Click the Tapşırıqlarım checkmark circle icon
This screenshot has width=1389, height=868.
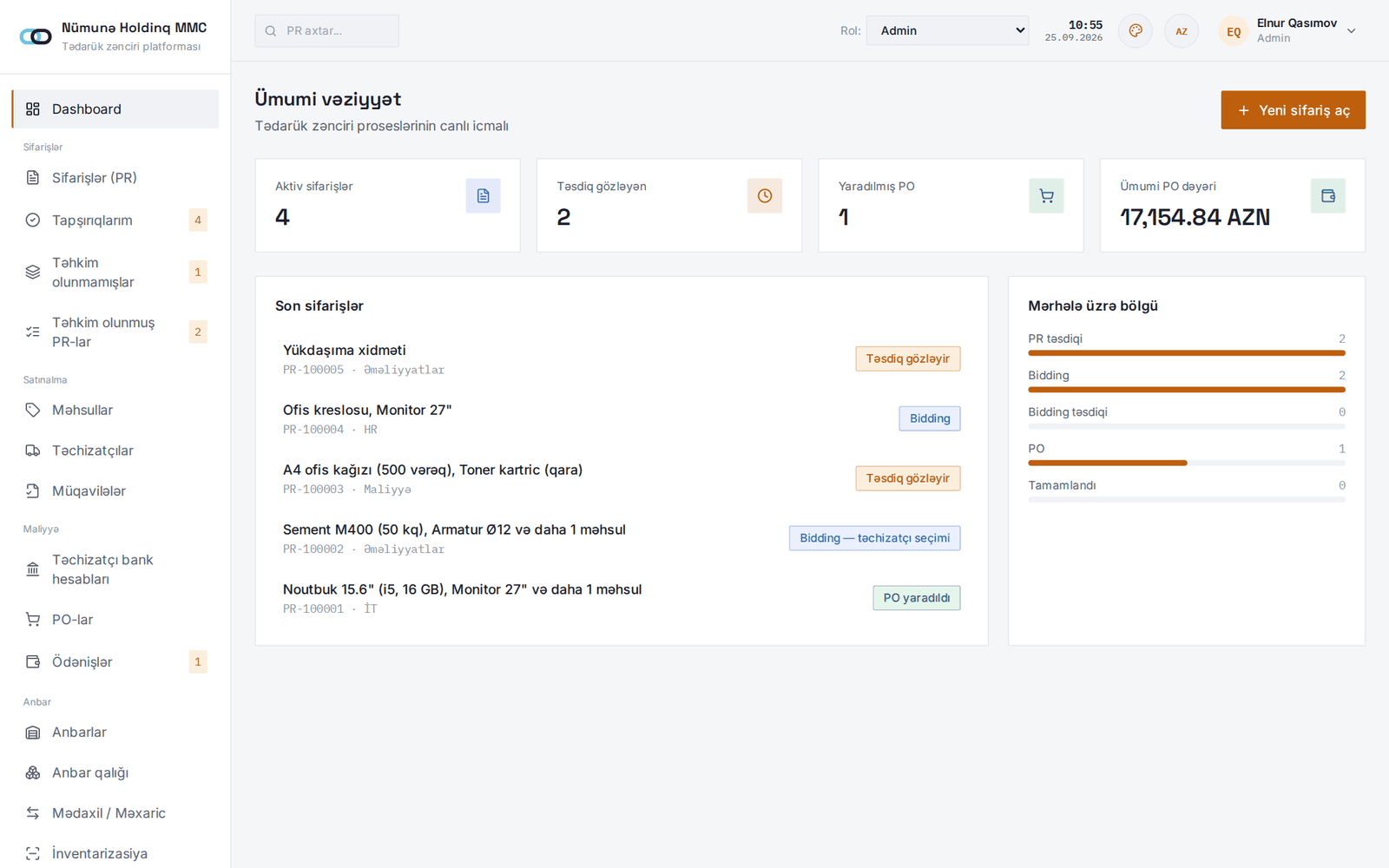[x=33, y=220]
